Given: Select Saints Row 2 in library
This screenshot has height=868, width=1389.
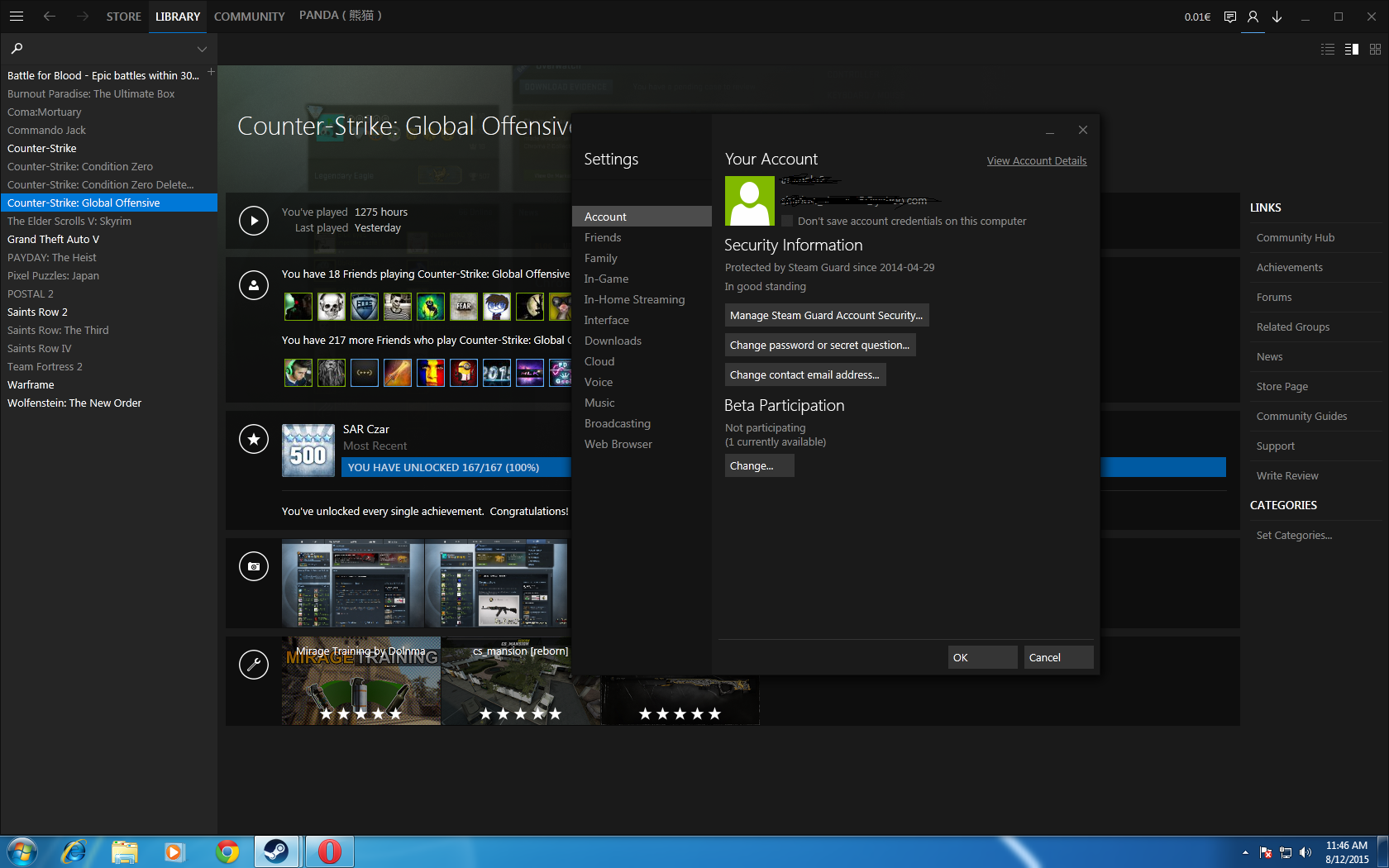Looking at the screenshot, I should pyautogui.click(x=108, y=312).
